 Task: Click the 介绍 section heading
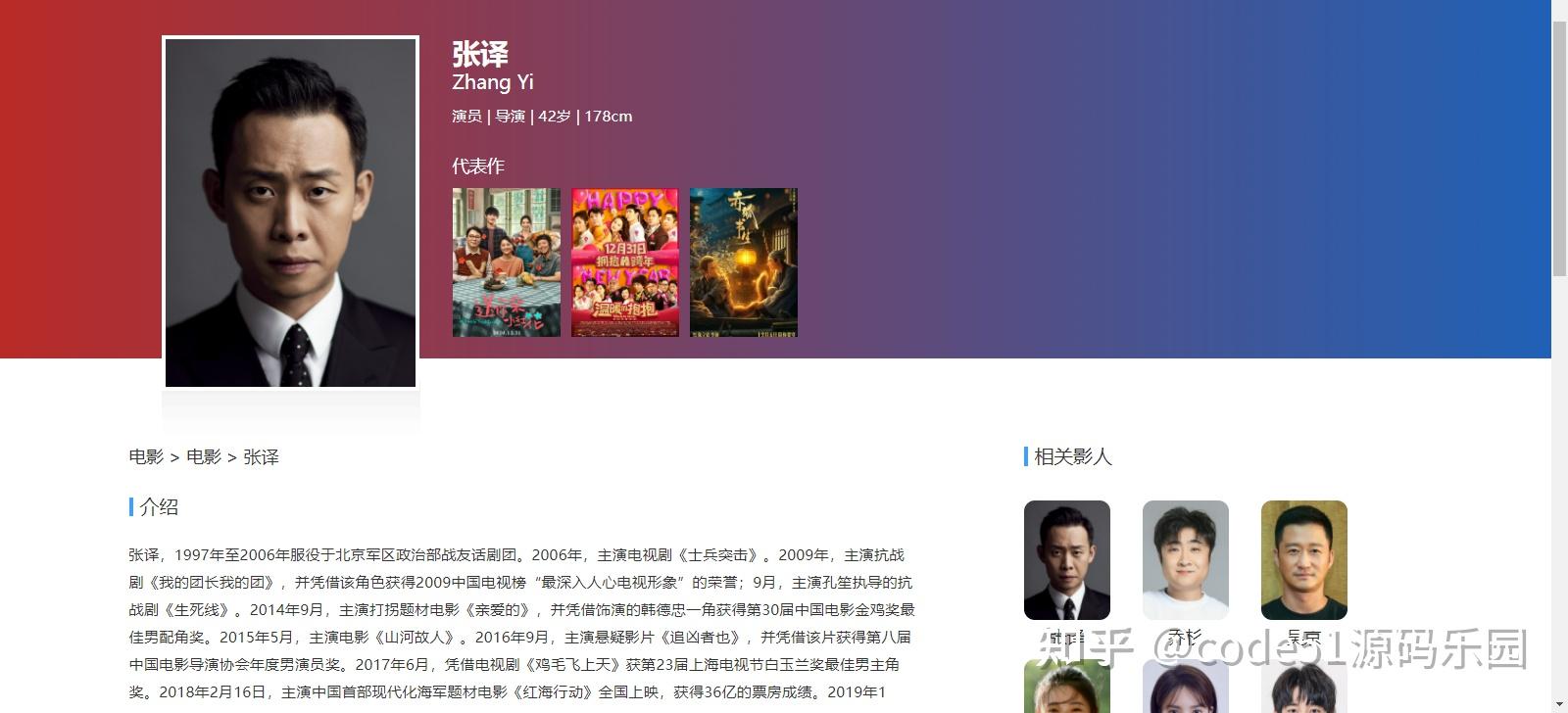point(159,506)
